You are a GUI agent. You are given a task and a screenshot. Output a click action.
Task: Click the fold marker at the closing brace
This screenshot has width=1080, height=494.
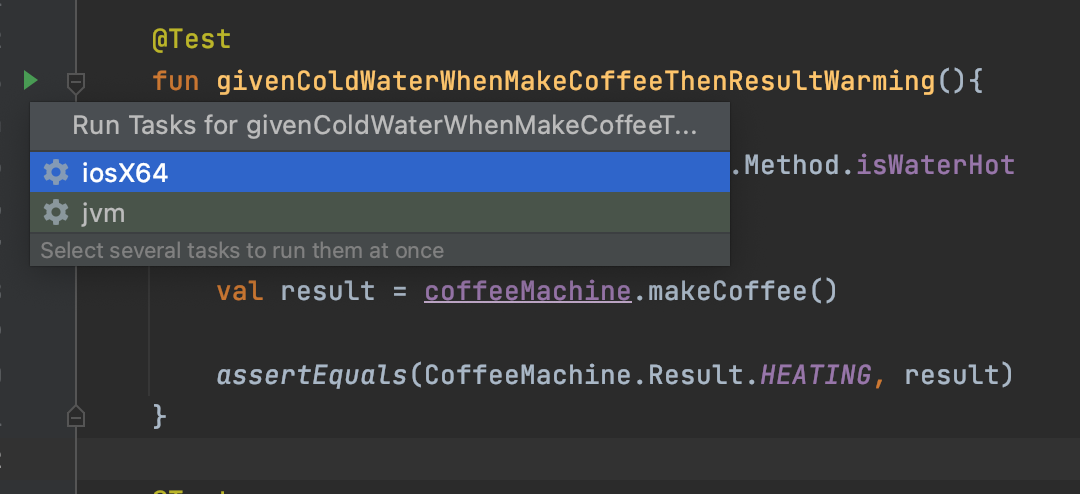[x=76, y=414]
